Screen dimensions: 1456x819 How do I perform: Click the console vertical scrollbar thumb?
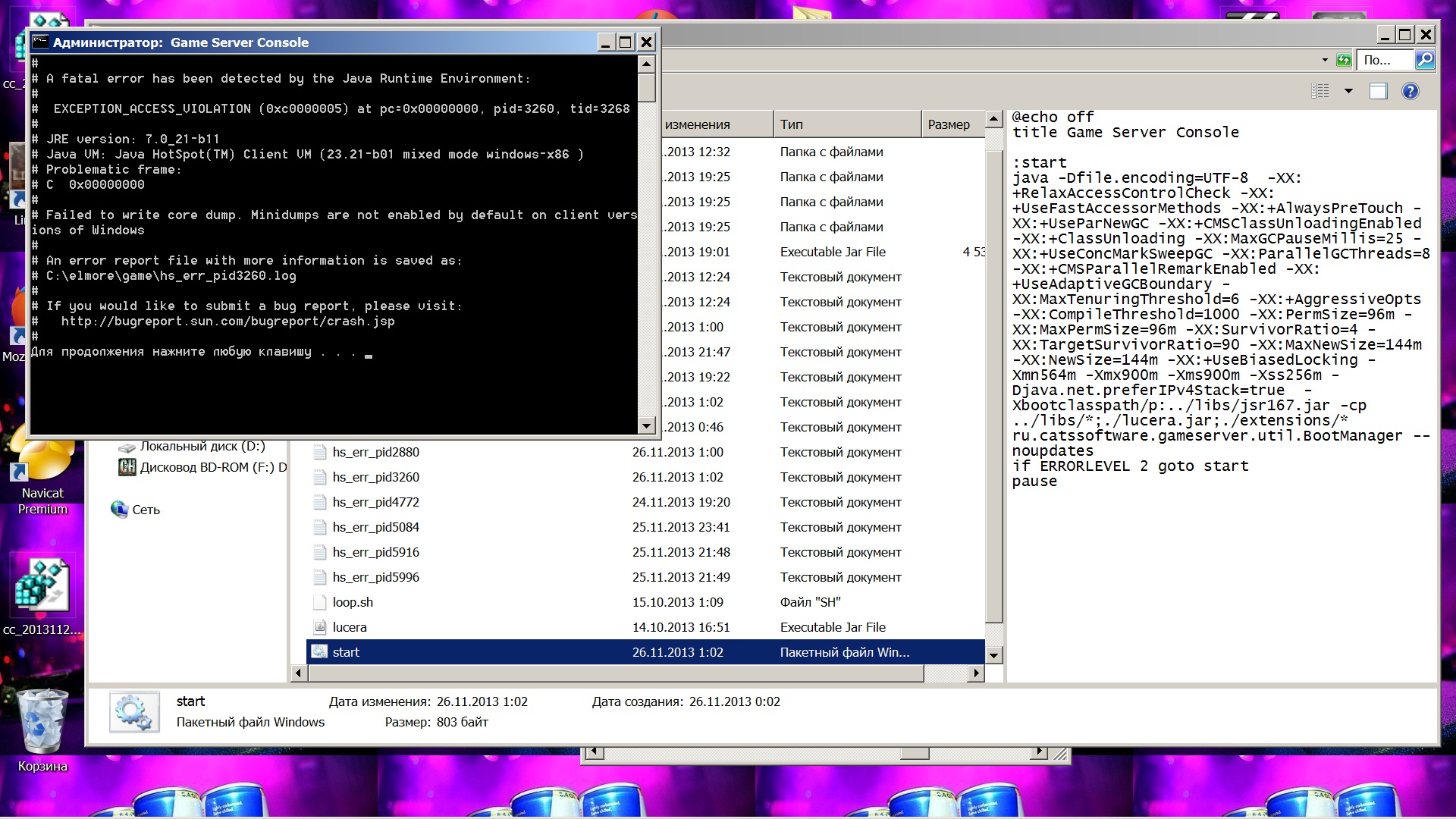pos(646,87)
